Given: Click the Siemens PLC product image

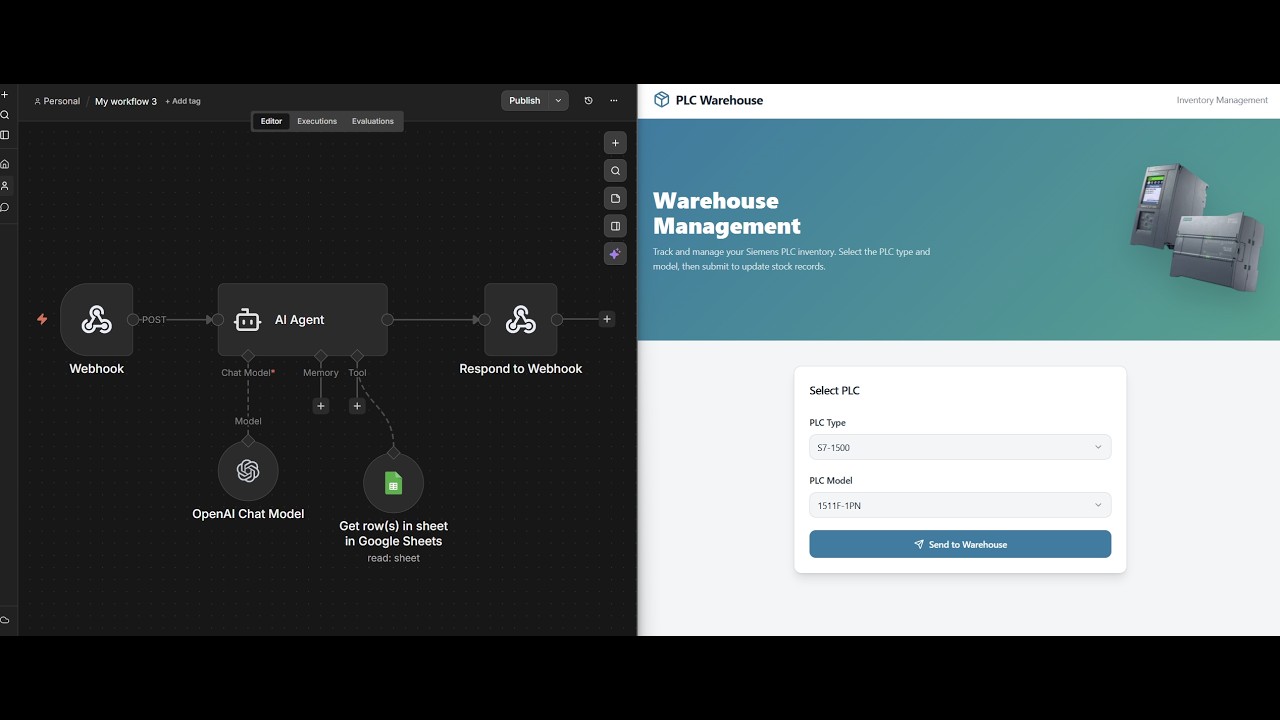Looking at the screenshot, I should tap(1197, 228).
